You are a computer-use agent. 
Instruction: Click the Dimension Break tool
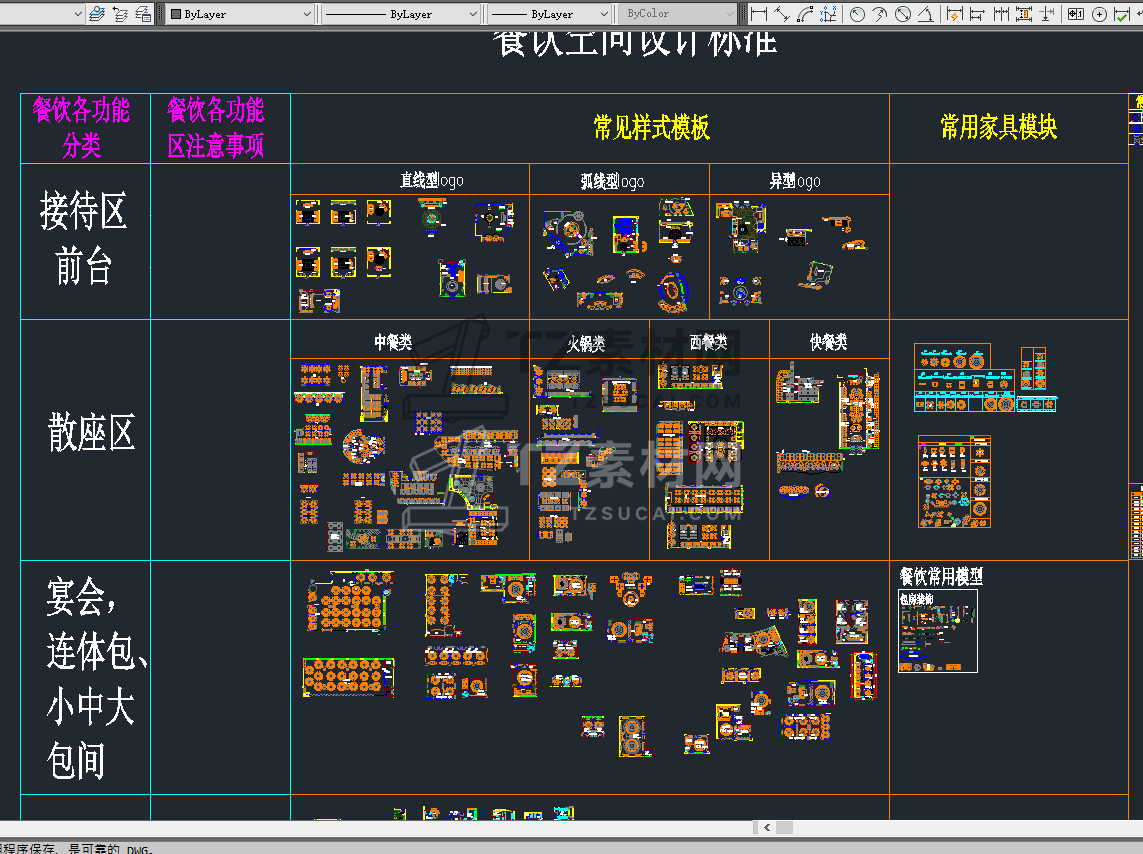1047,13
